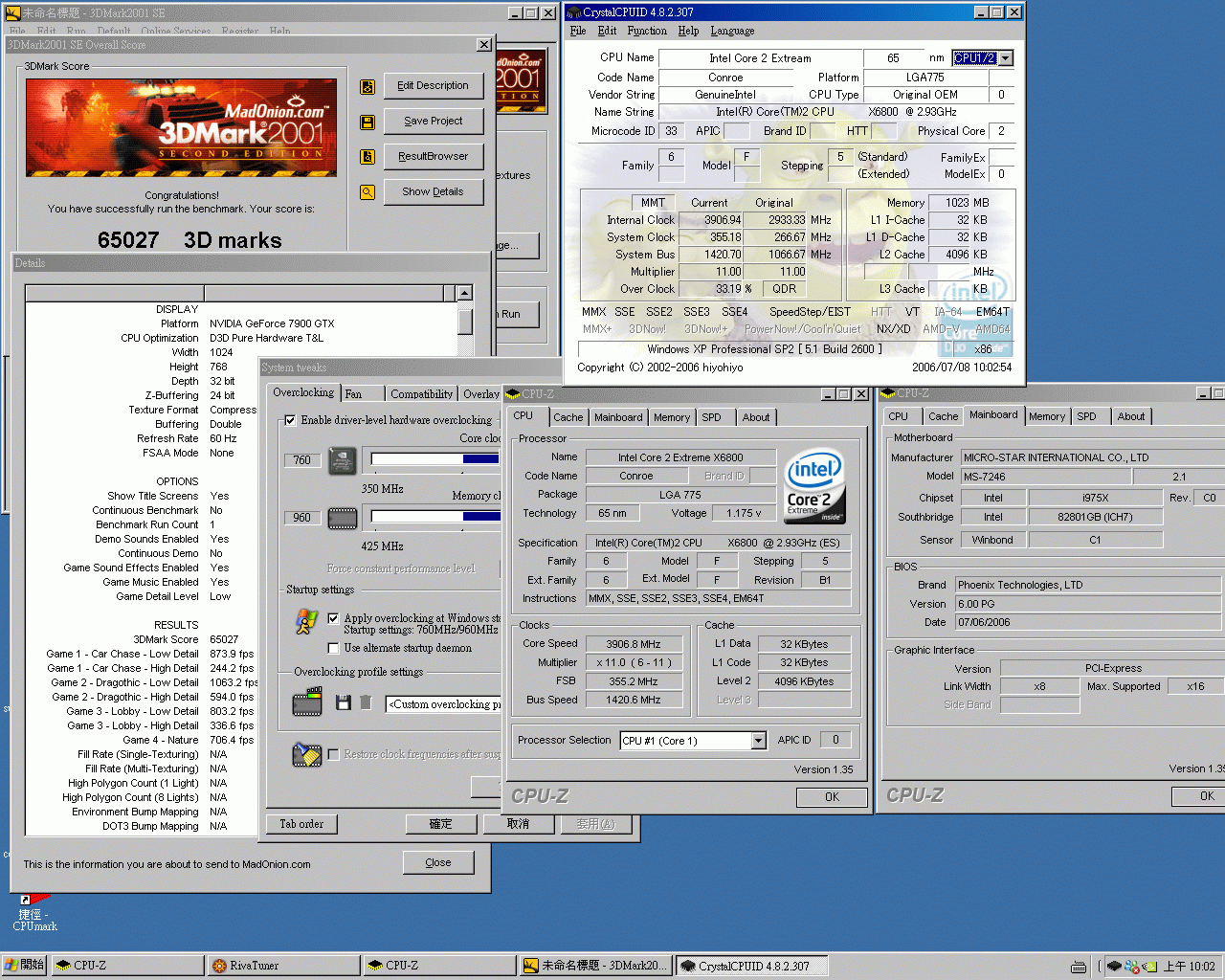Open the Custom overclocking profile combo box
Screen dimensions: 1225x980
tap(444, 704)
